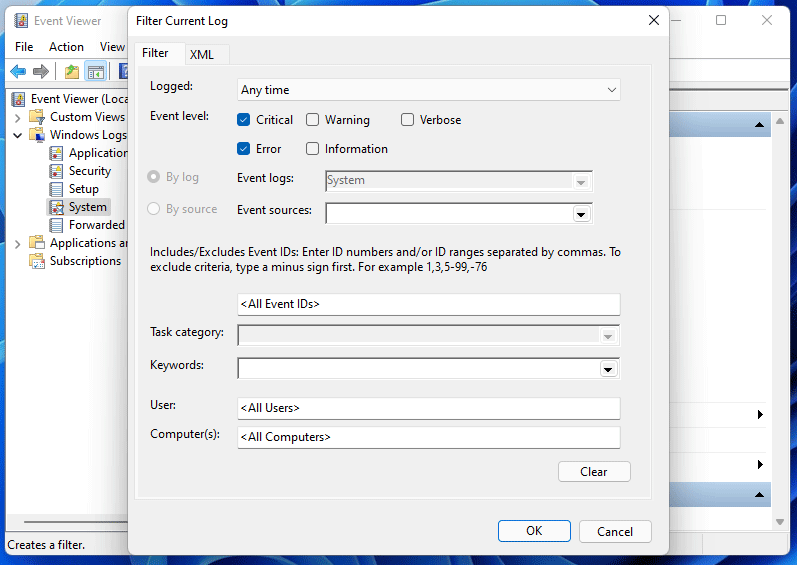Click the Forwarded Events log icon
This screenshot has width=797, height=565.
tap(56, 225)
